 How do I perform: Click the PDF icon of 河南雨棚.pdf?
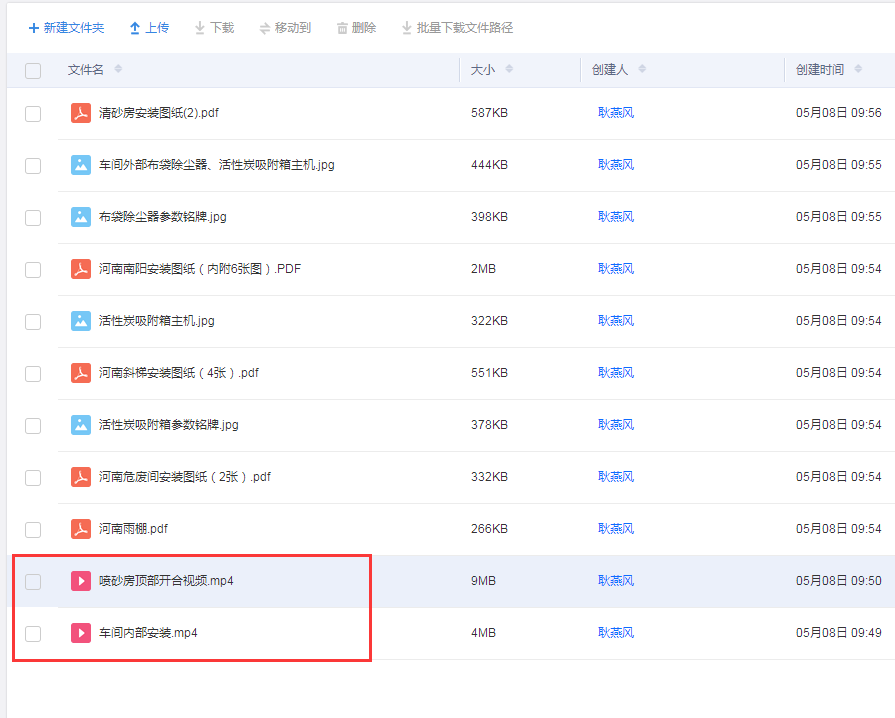(x=80, y=529)
